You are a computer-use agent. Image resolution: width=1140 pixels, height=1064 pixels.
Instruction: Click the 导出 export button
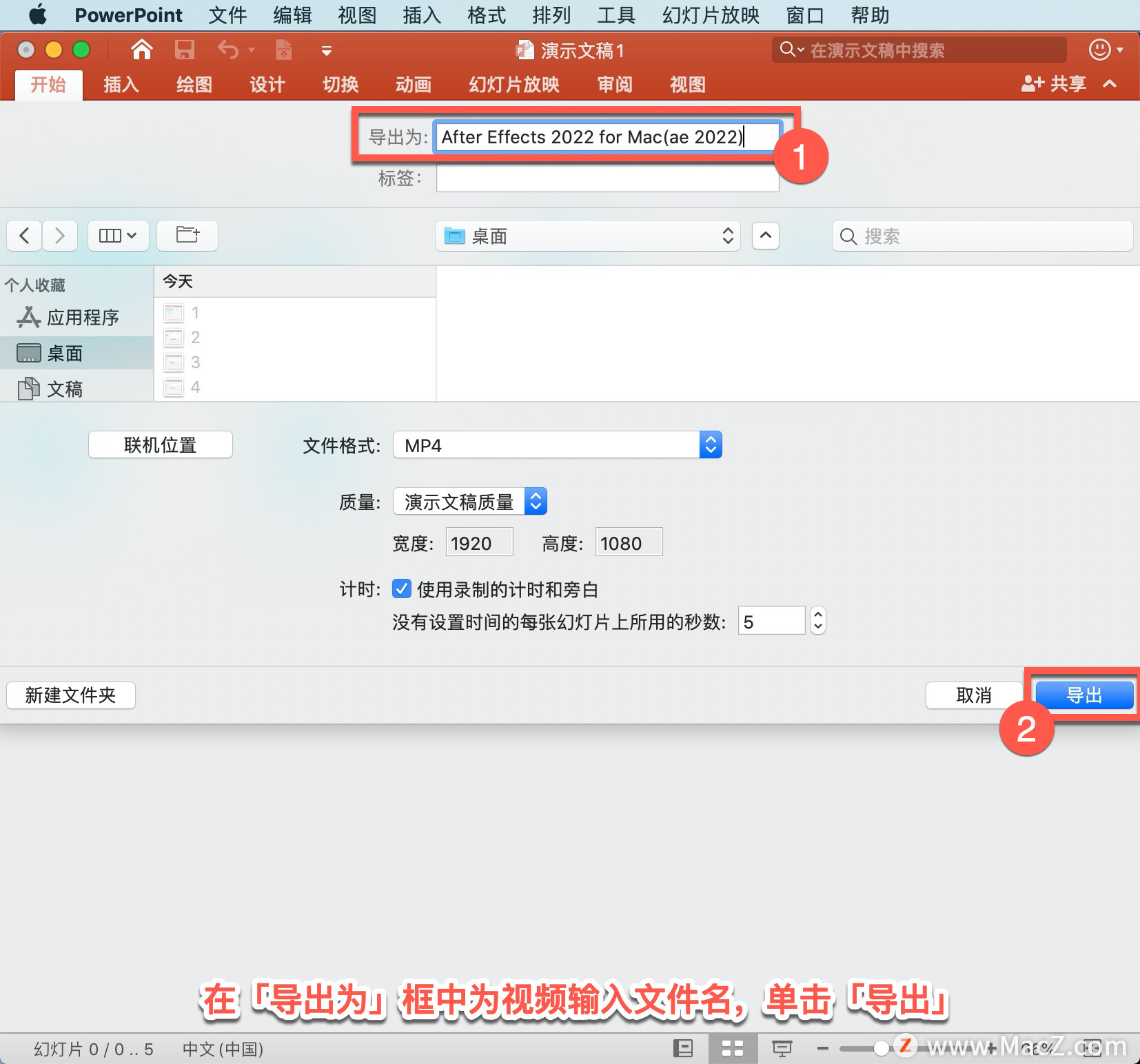tap(1084, 695)
